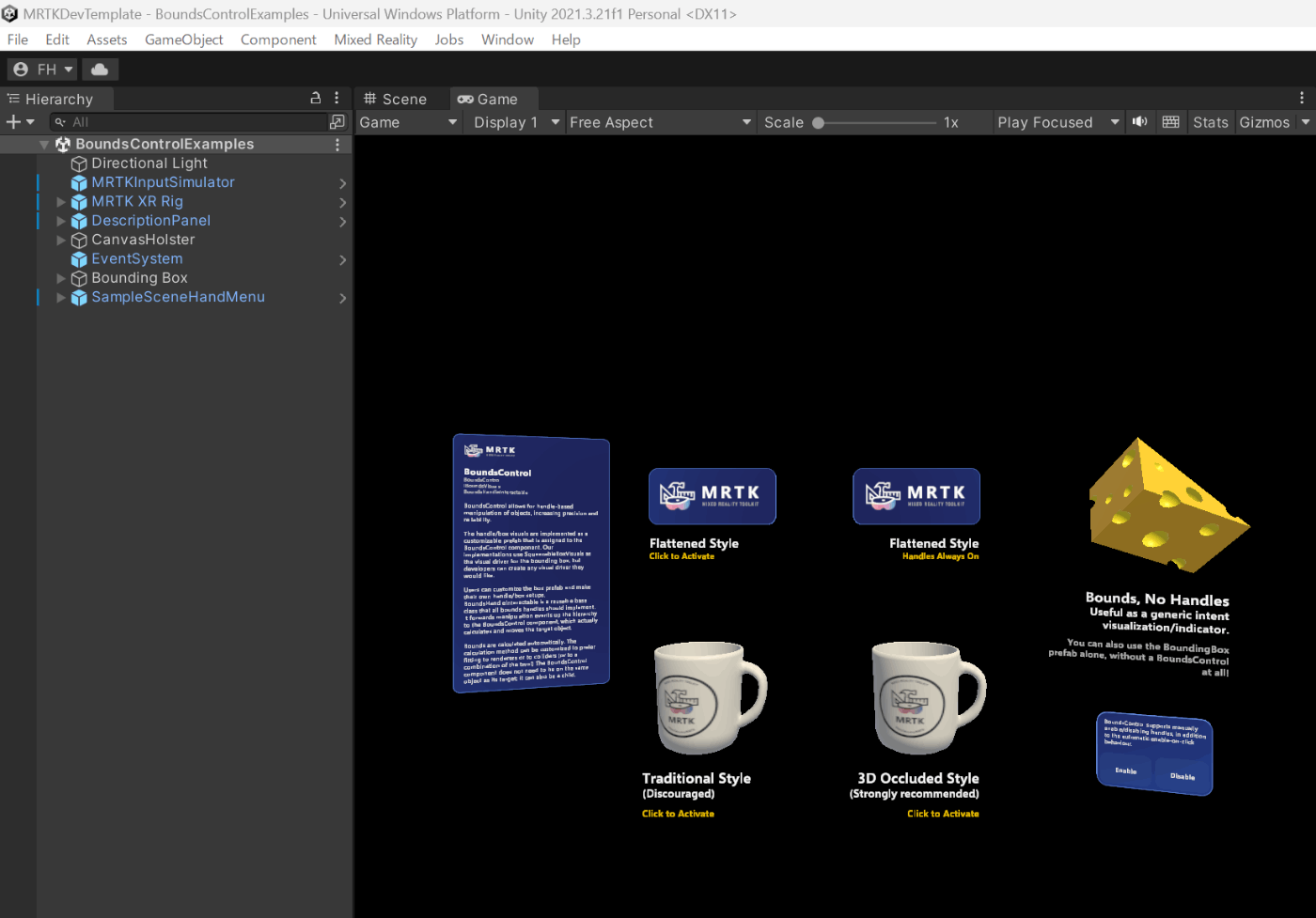
Task: Click the Traditional Style mug
Action: point(709,698)
